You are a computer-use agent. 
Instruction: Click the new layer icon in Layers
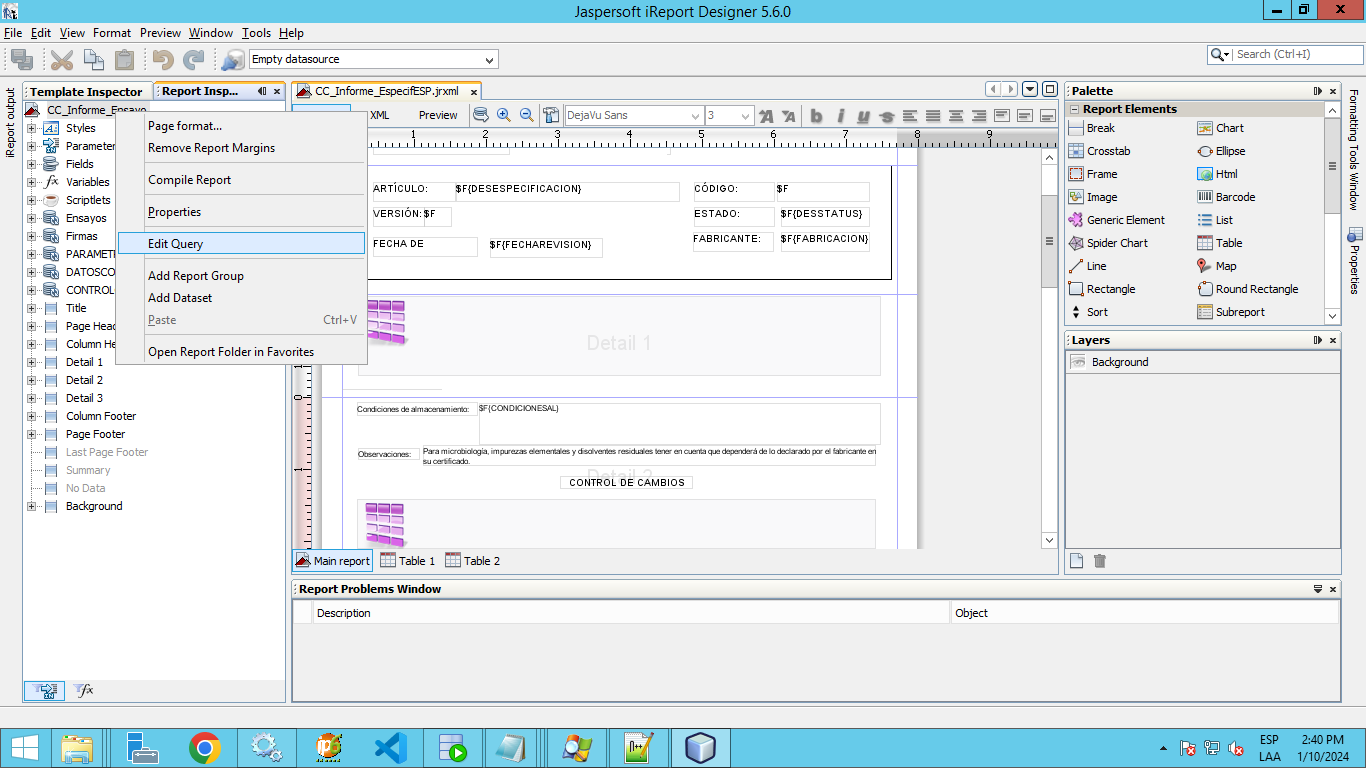(x=1077, y=561)
